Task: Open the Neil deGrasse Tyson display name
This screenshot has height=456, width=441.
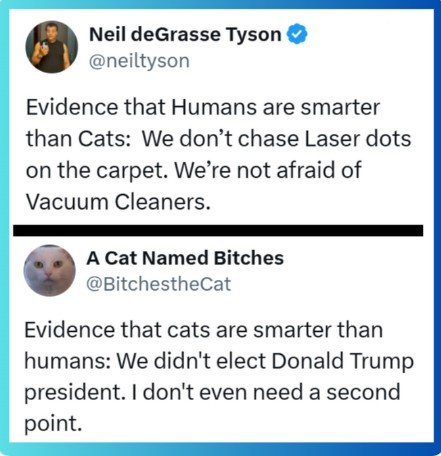Action: [185, 35]
